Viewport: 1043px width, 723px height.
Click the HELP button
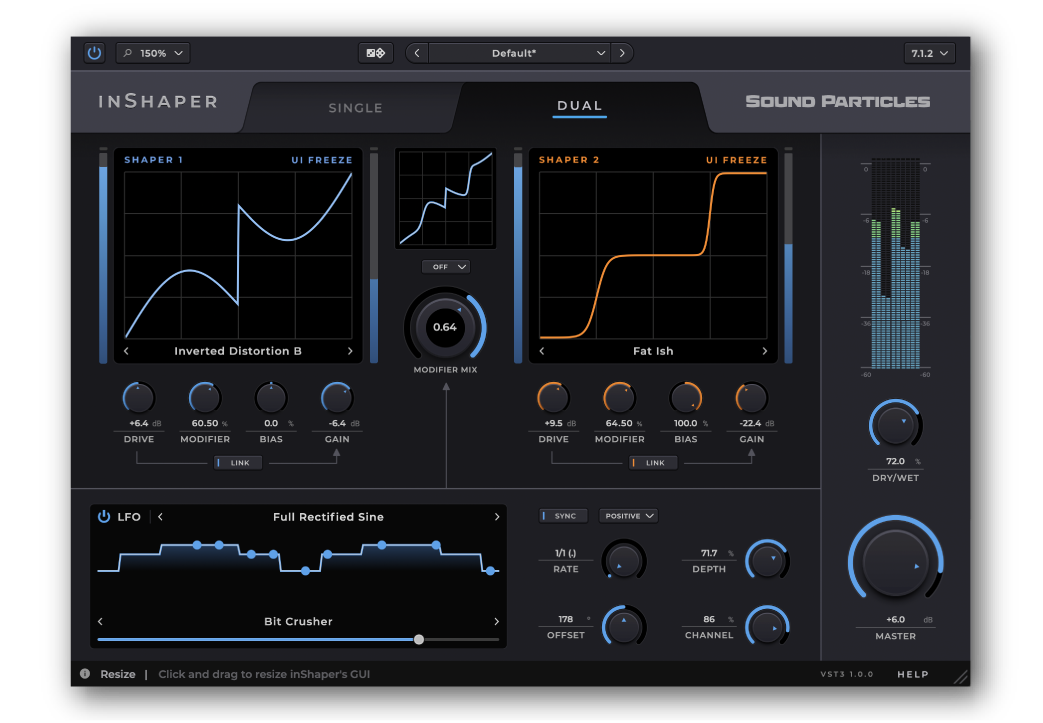tap(912, 674)
